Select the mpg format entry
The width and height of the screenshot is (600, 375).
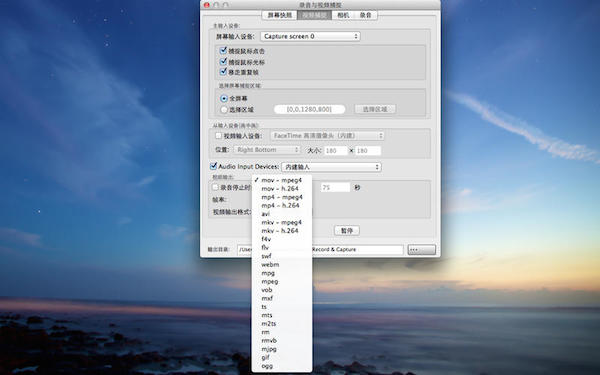(282, 273)
